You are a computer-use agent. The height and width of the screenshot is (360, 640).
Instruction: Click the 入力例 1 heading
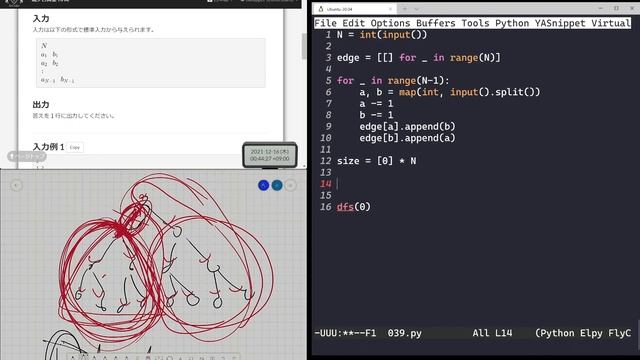48,147
